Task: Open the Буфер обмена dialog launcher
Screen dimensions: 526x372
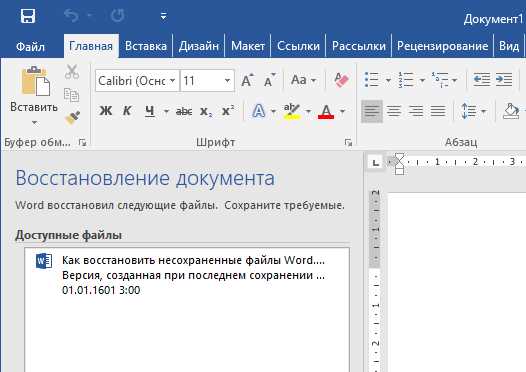Action: coord(82,143)
